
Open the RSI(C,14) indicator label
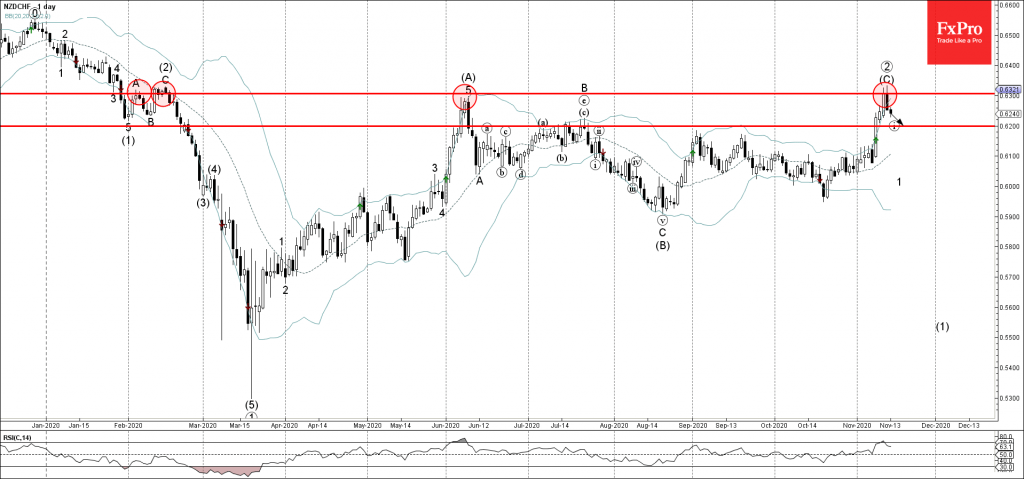point(18,436)
